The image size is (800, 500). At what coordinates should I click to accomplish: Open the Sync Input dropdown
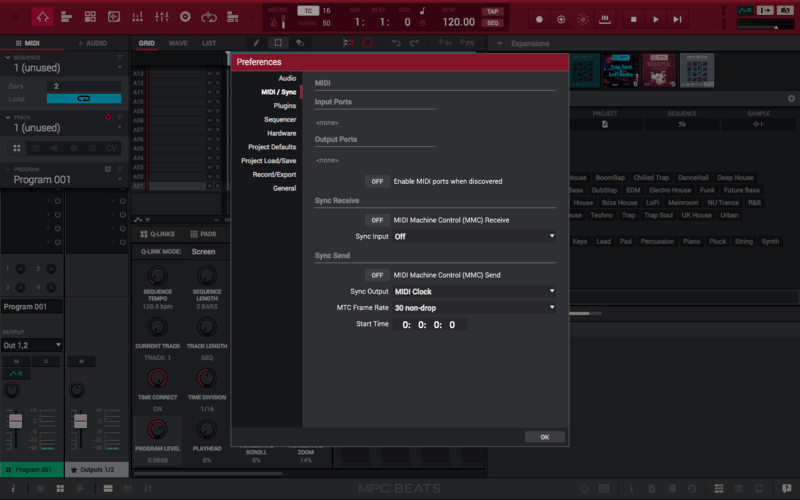pyautogui.click(x=474, y=236)
